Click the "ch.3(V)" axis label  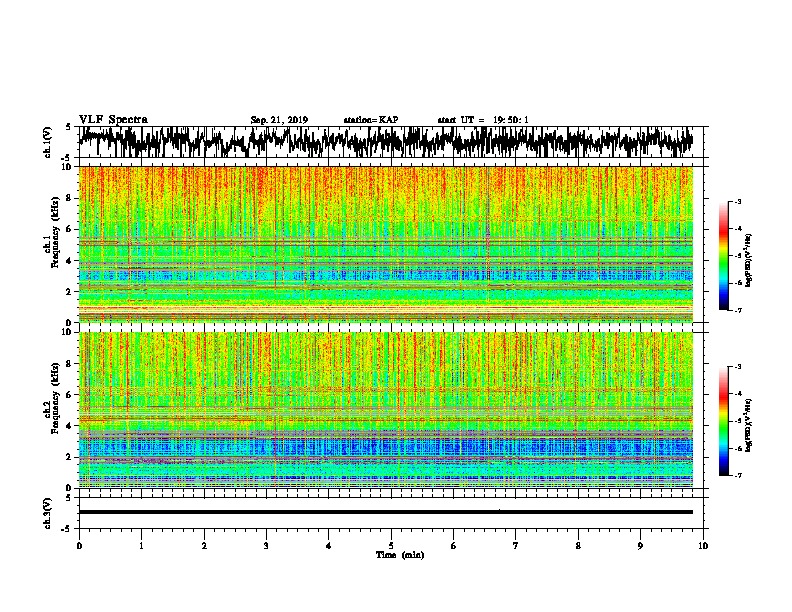click(47, 513)
